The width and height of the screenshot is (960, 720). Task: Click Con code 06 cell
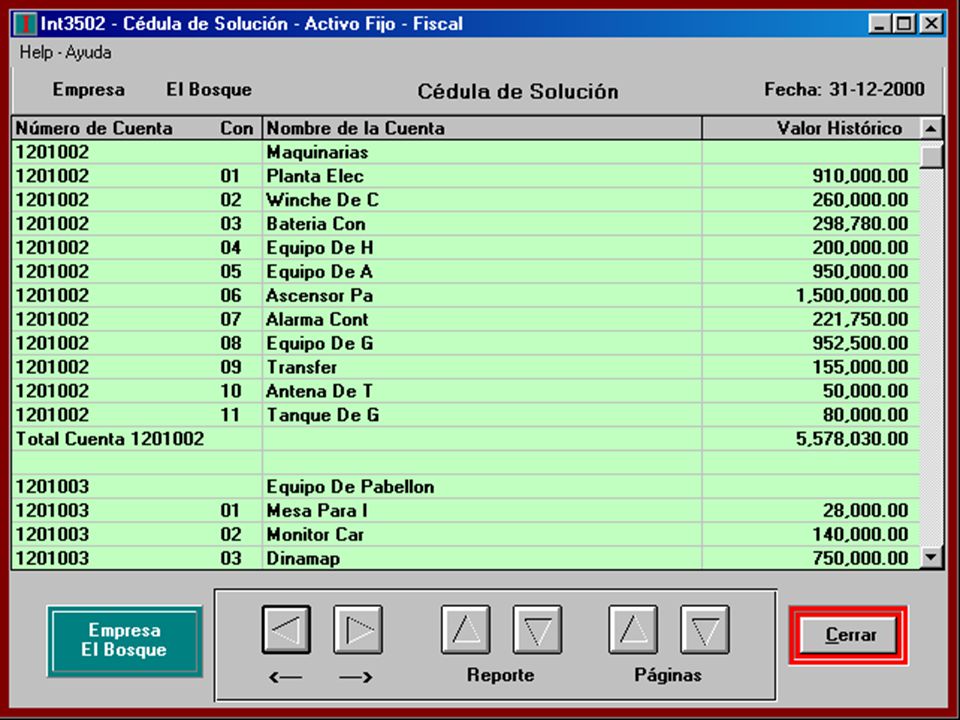pos(231,295)
